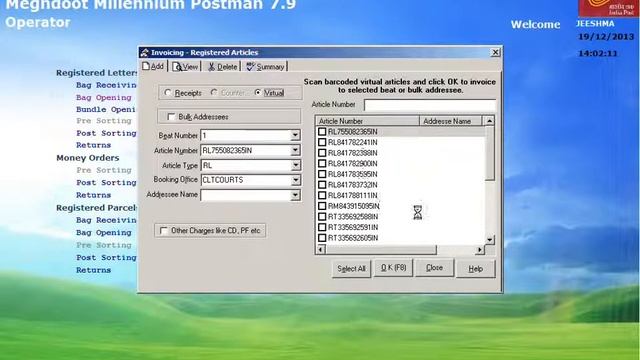Expand the Addressee Name dropdown
Screen dimensions: 640x360
pyautogui.click(x=295, y=195)
